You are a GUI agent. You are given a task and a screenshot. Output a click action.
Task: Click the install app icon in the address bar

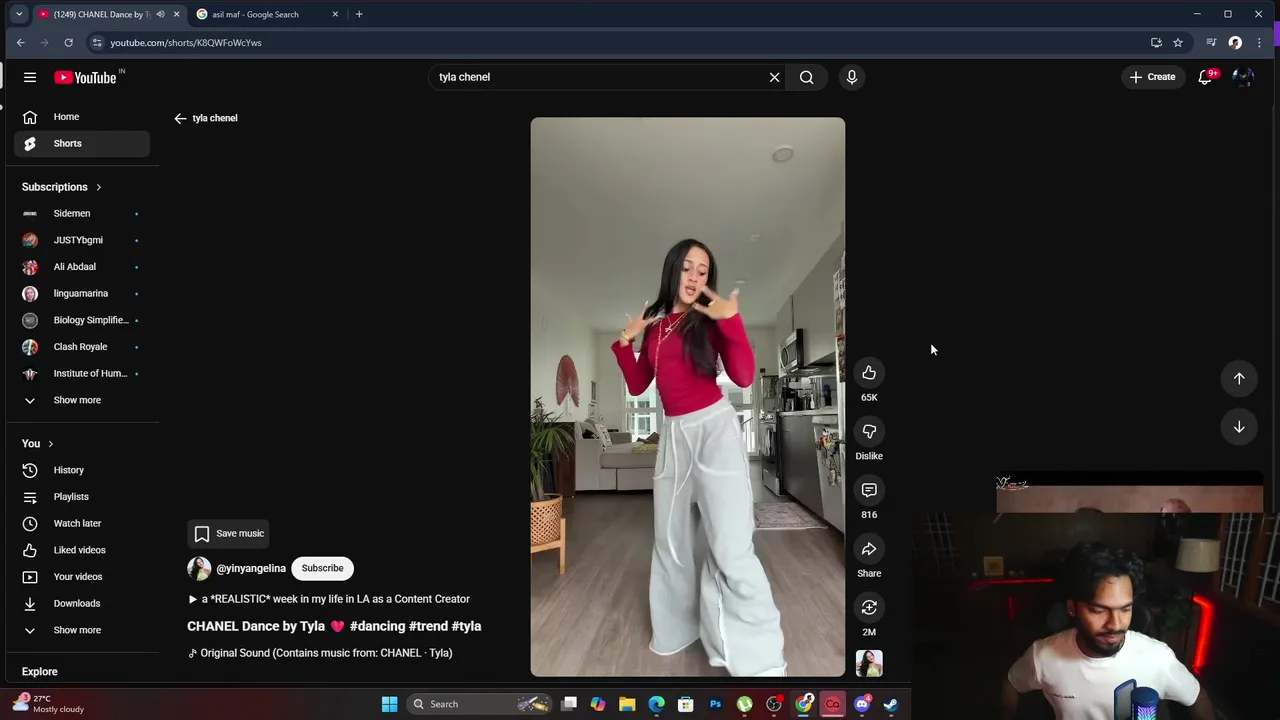tap(1156, 43)
